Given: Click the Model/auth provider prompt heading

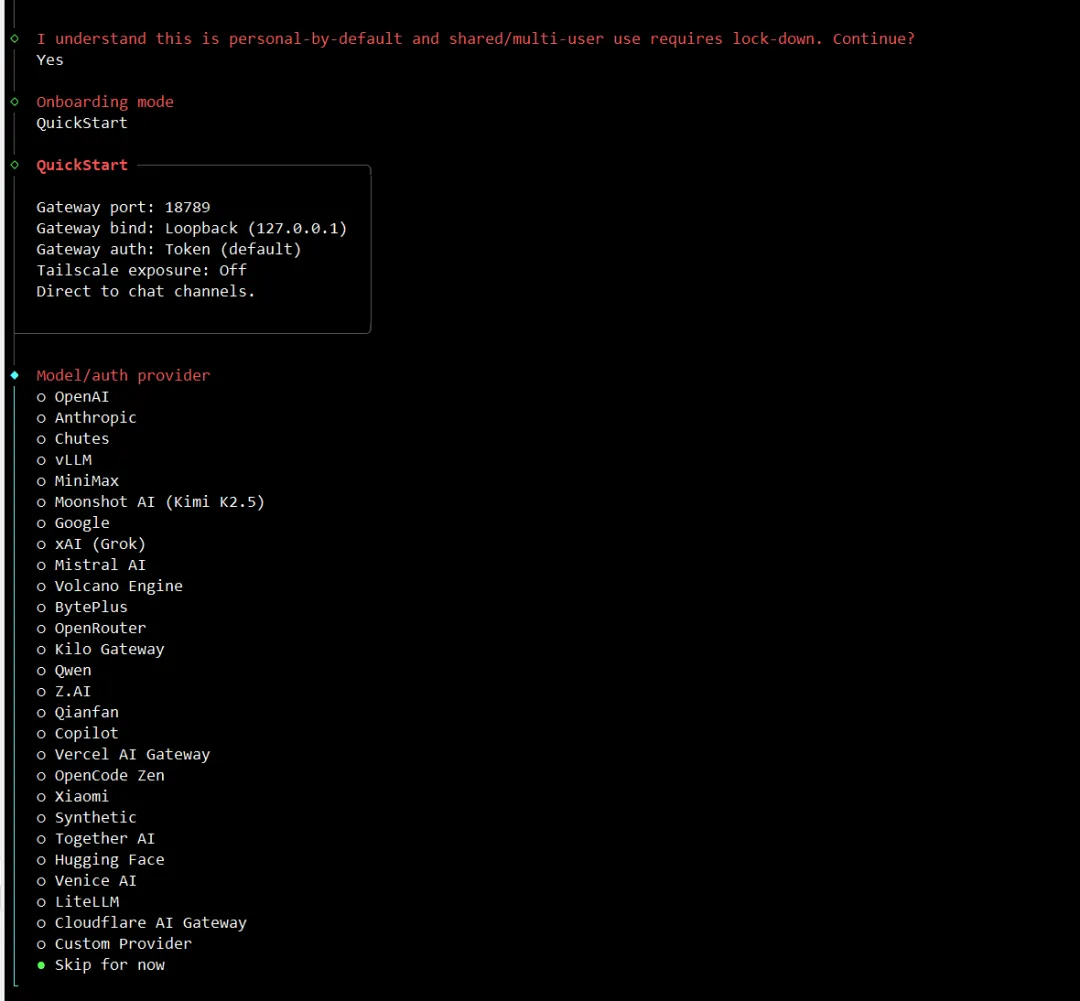Looking at the screenshot, I should pyautogui.click(x=123, y=375).
